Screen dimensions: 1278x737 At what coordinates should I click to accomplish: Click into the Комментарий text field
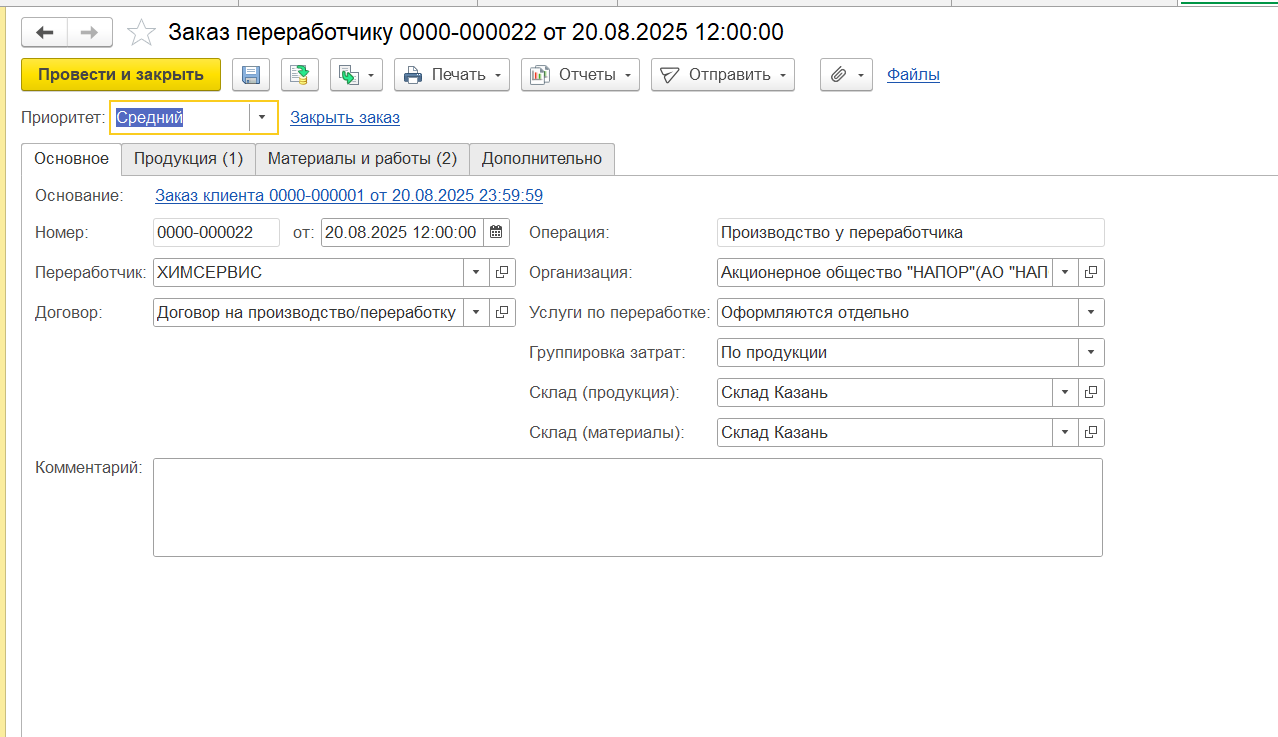coord(627,507)
